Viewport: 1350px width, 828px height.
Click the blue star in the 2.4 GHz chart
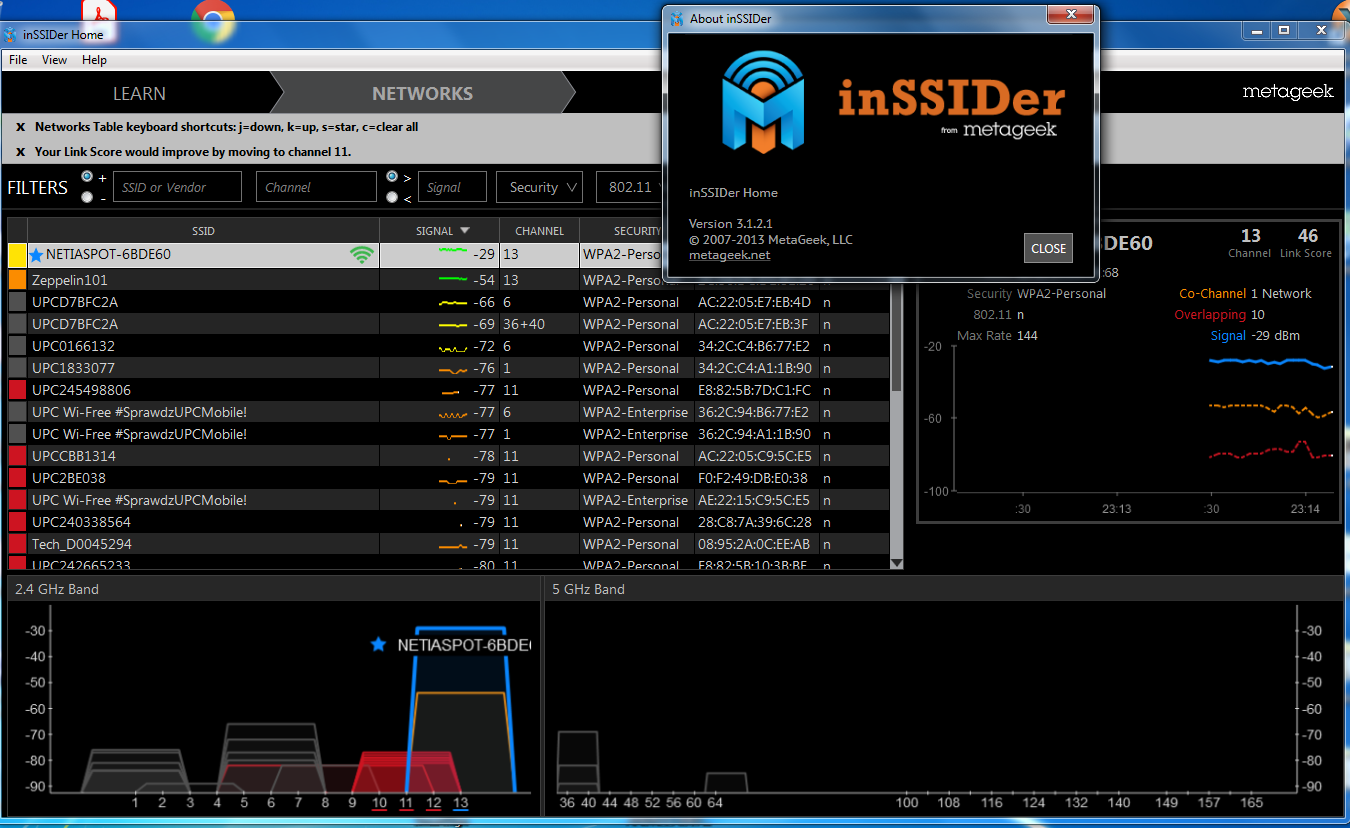pos(378,645)
